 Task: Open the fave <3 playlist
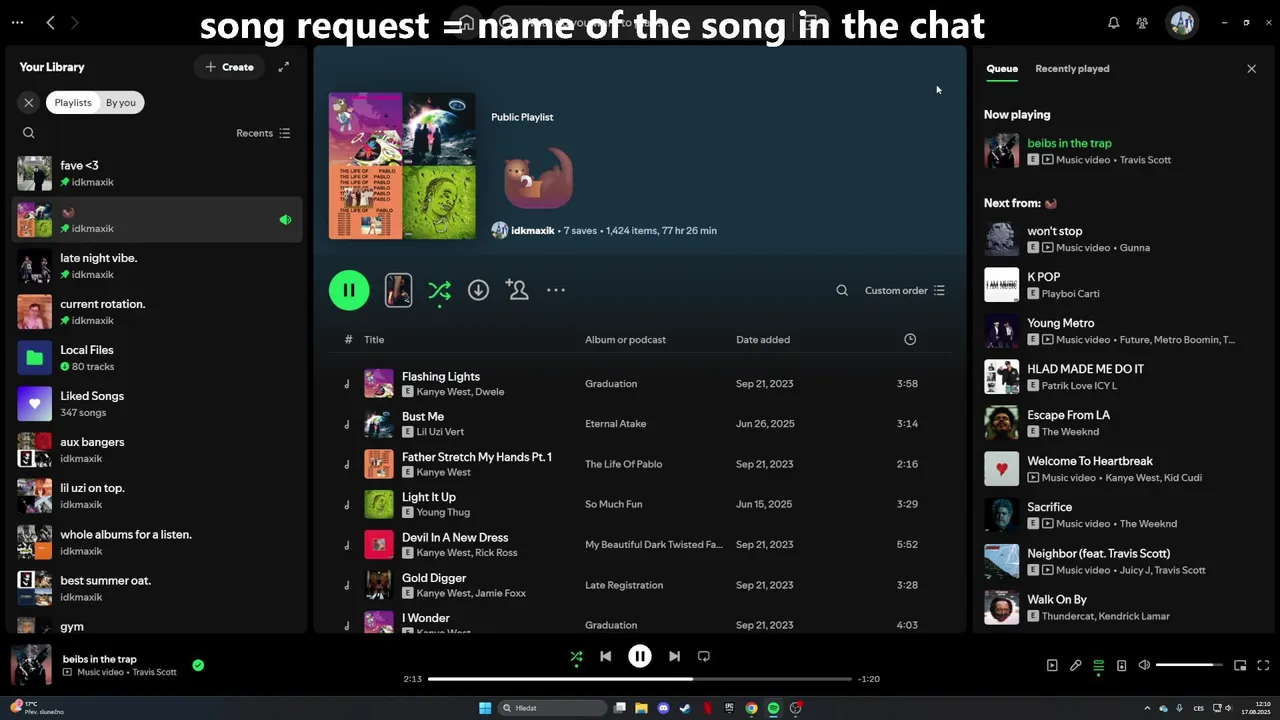(x=157, y=173)
